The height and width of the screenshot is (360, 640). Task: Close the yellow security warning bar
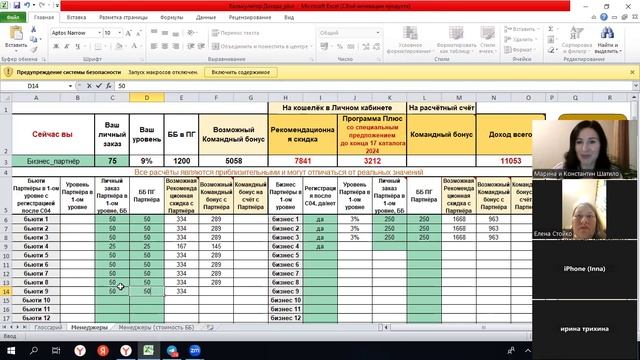pyautogui.click(x=632, y=72)
